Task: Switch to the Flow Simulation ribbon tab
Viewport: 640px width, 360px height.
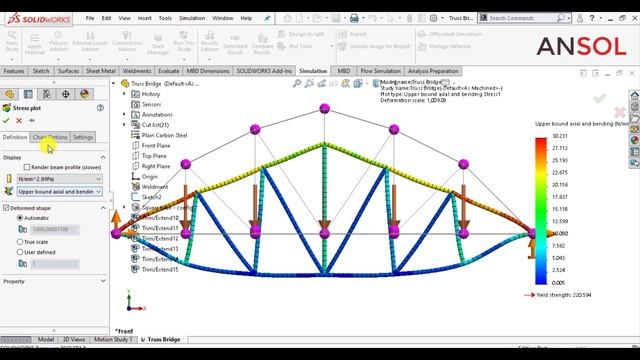Action: pos(380,71)
